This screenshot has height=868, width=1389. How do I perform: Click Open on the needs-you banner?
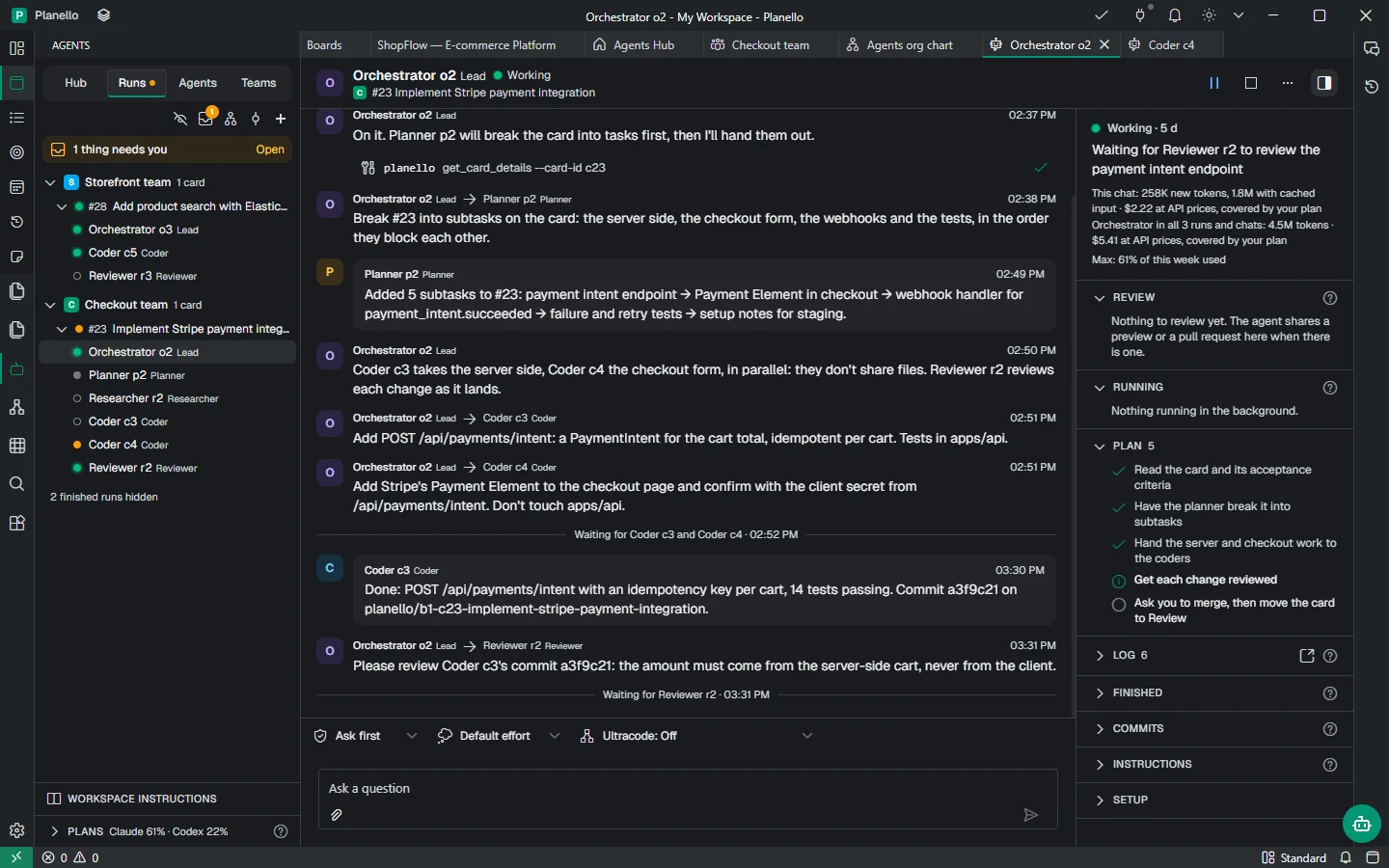tap(270, 149)
